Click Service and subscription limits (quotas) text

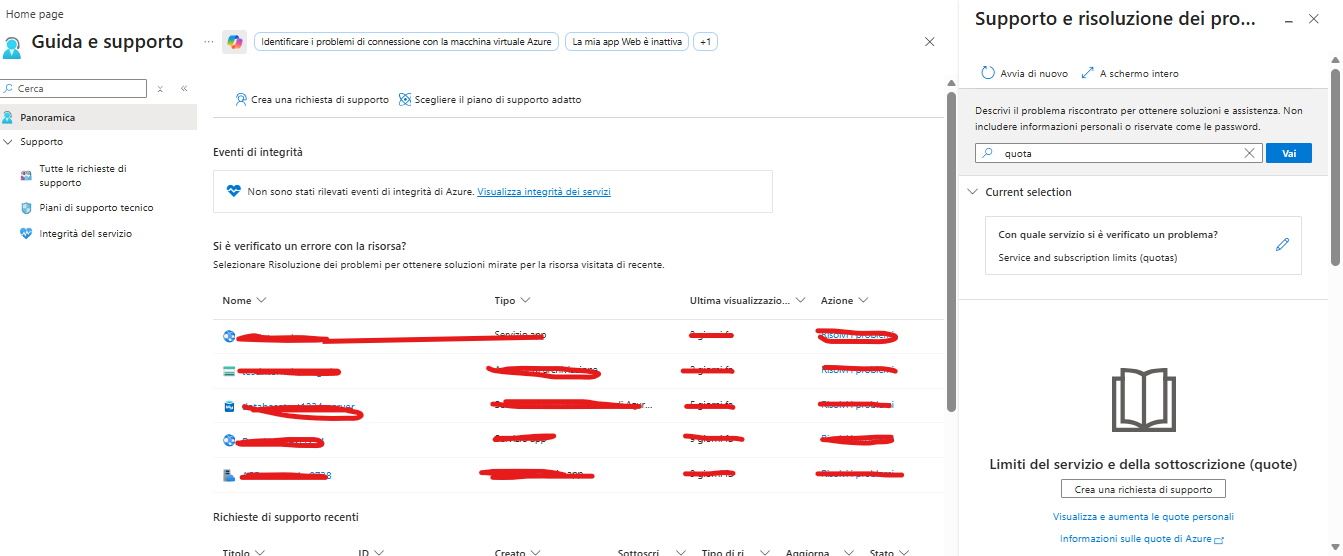(x=1088, y=257)
